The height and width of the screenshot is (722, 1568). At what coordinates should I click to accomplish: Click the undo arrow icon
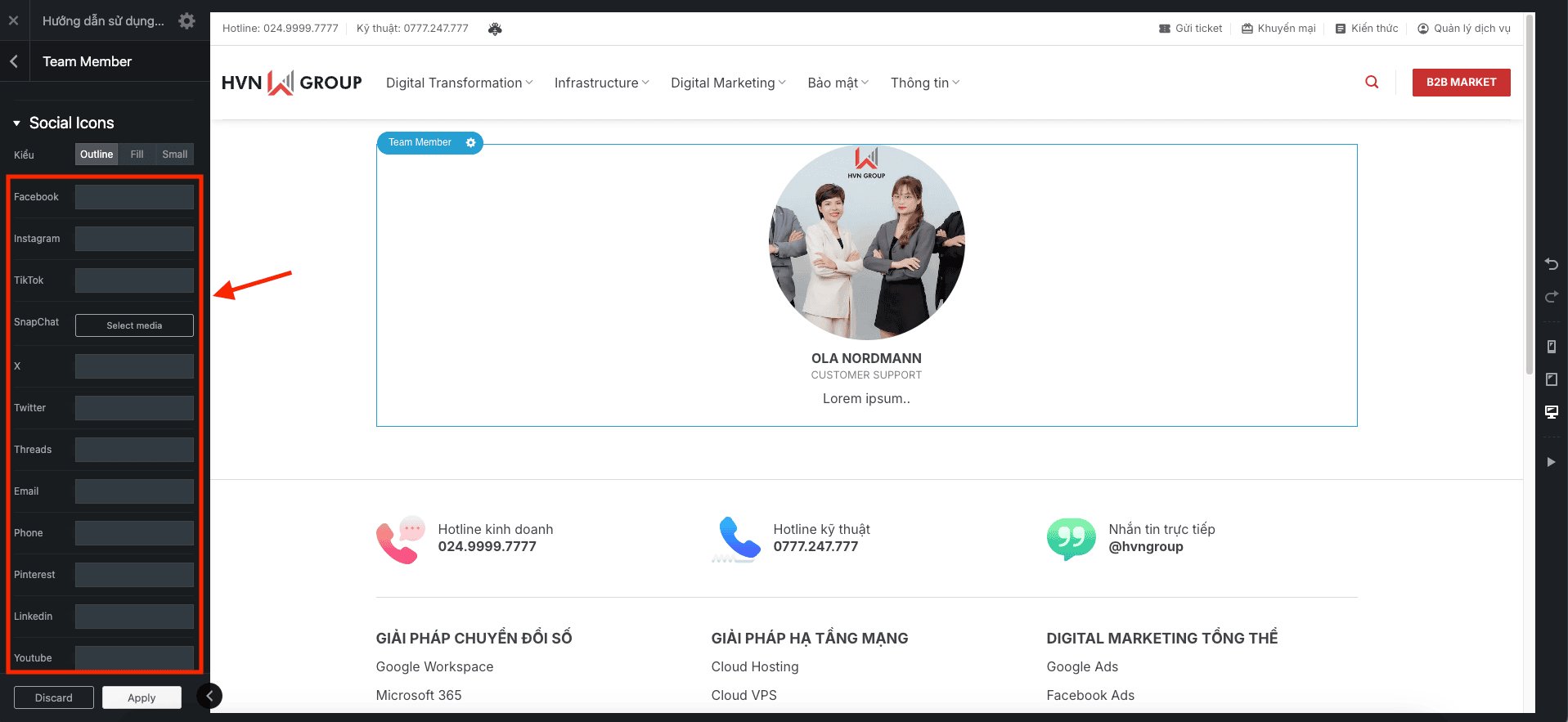click(x=1551, y=264)
